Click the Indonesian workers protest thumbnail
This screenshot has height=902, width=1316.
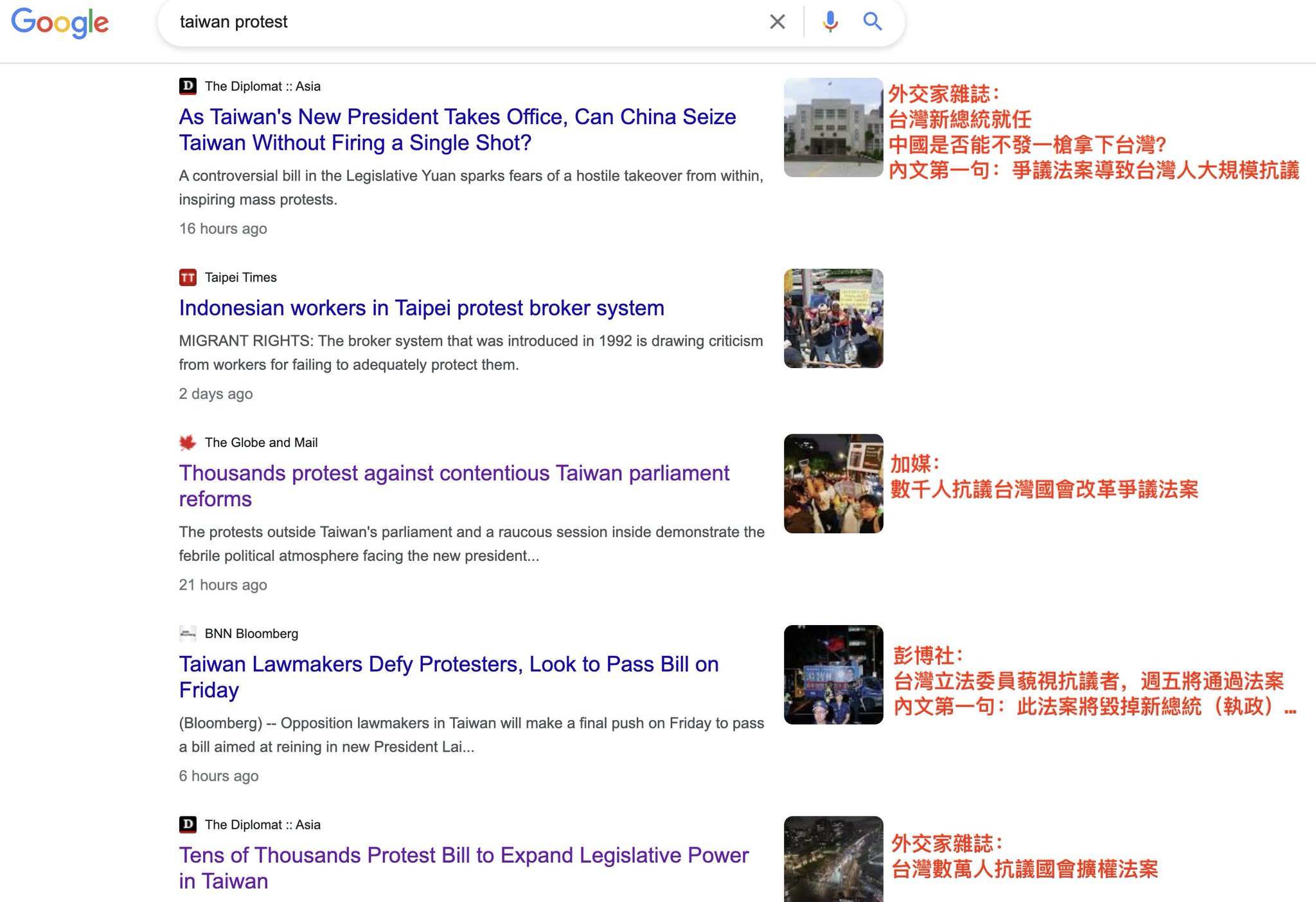(x=833, y=318)
